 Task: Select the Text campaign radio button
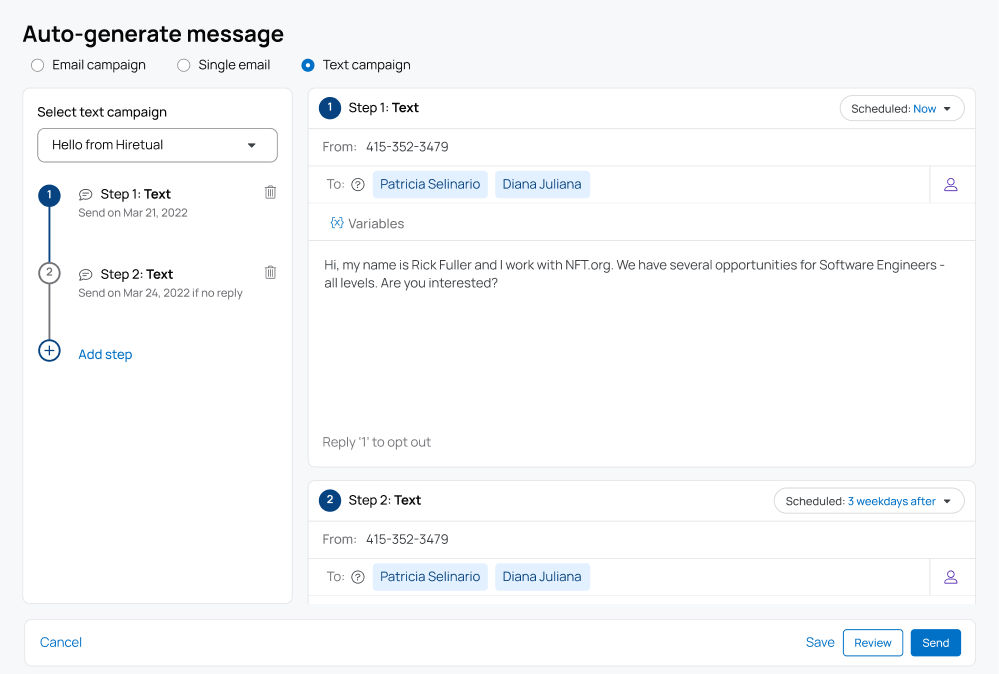(x=308, y=65)
